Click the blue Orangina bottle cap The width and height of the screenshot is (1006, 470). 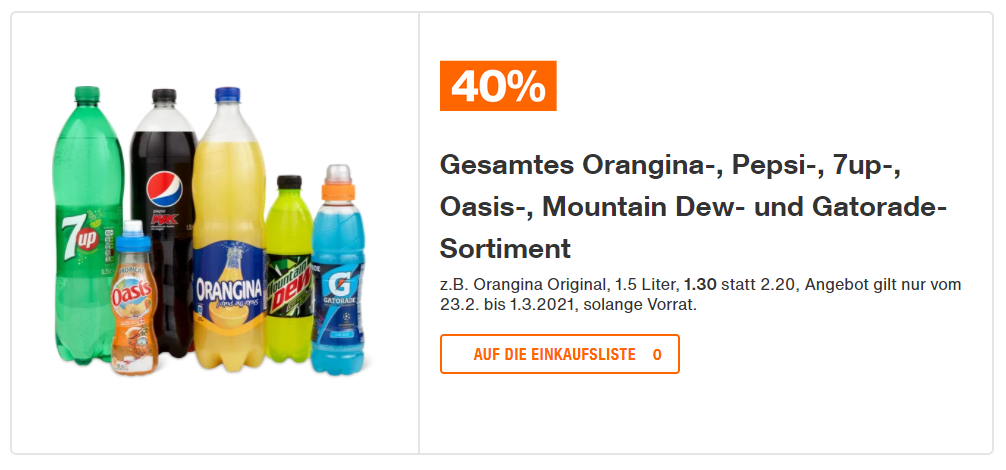click(228, 96)
